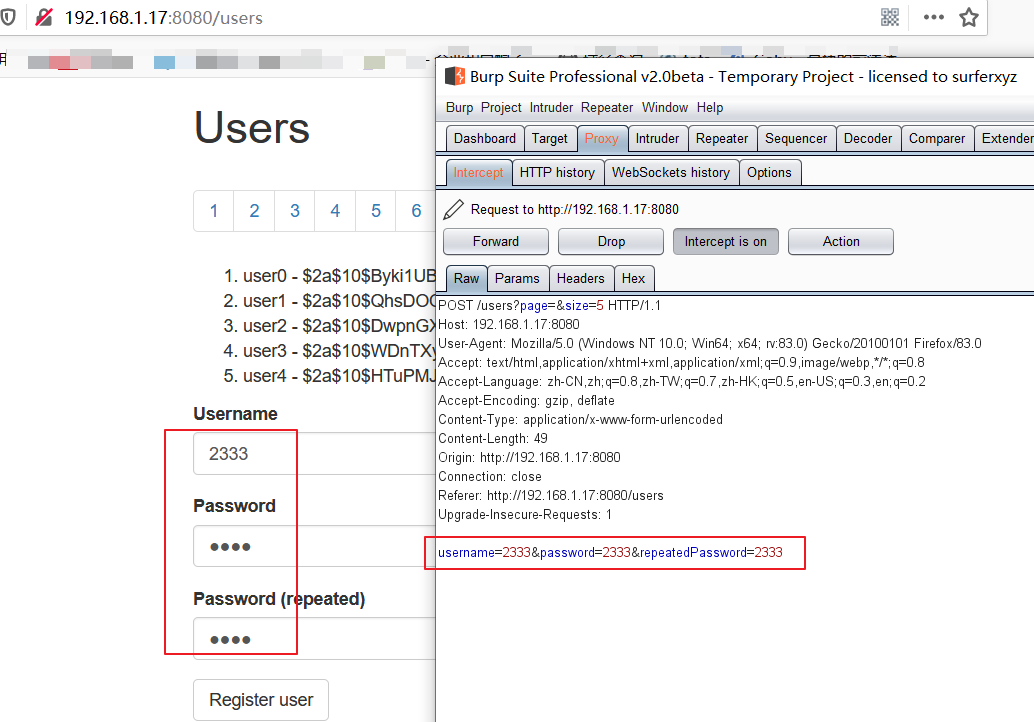Click the Upgrade-Insecure-Requests header line
This screenshot has height=722, width=1034.
pyautogui.click(x=525, y=515)
